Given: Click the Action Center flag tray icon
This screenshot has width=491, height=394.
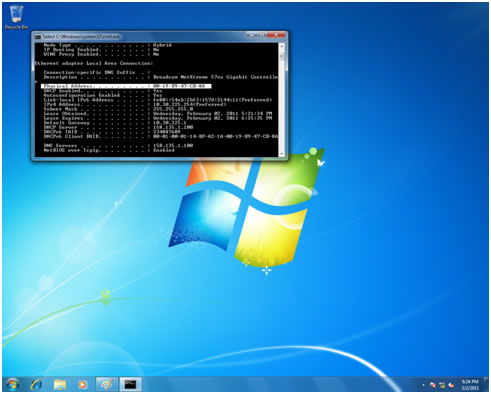Looking at the screenshot, I should (x=433, y=385).
